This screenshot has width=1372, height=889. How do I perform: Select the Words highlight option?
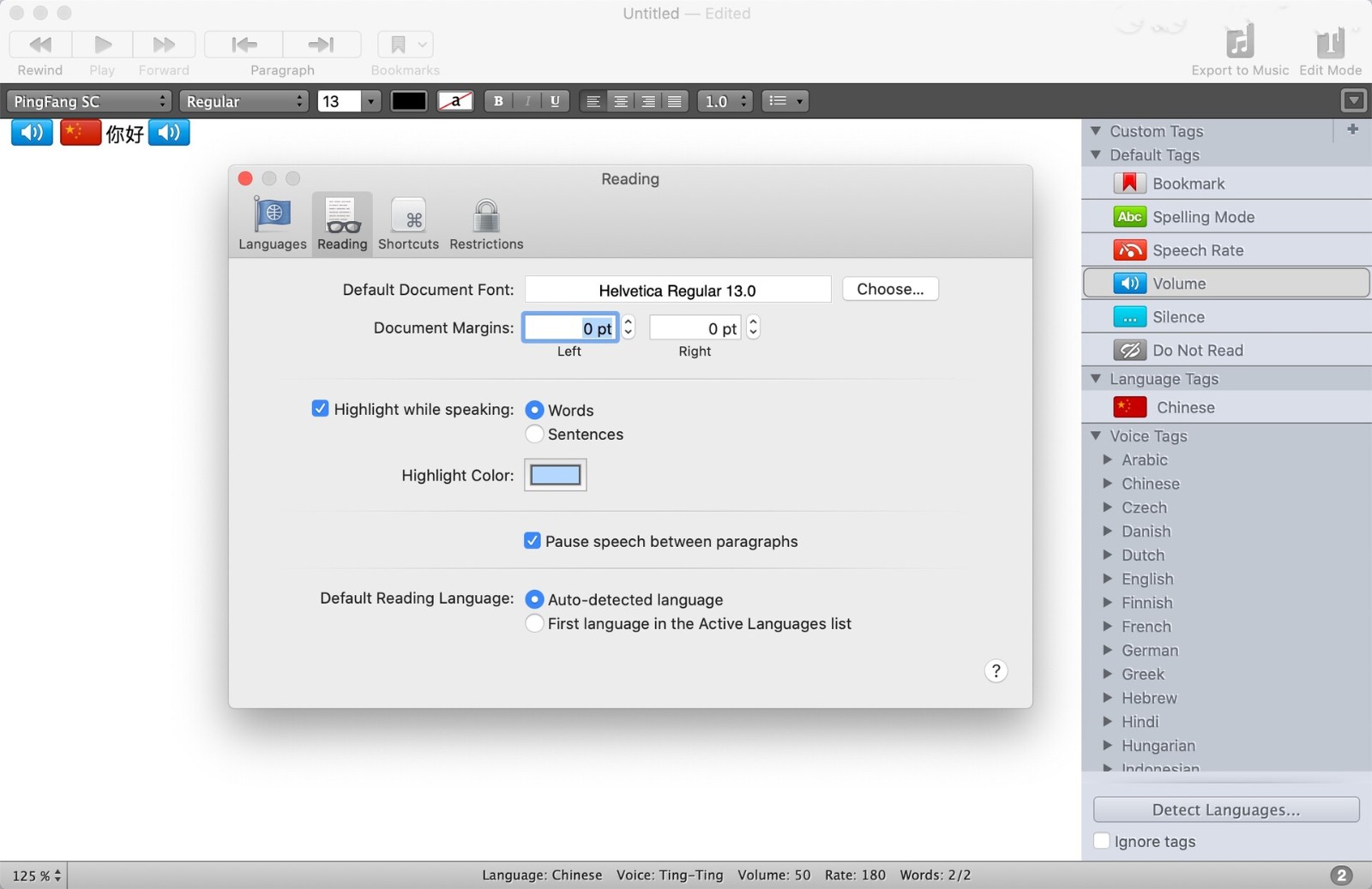(x=534, y=410)
